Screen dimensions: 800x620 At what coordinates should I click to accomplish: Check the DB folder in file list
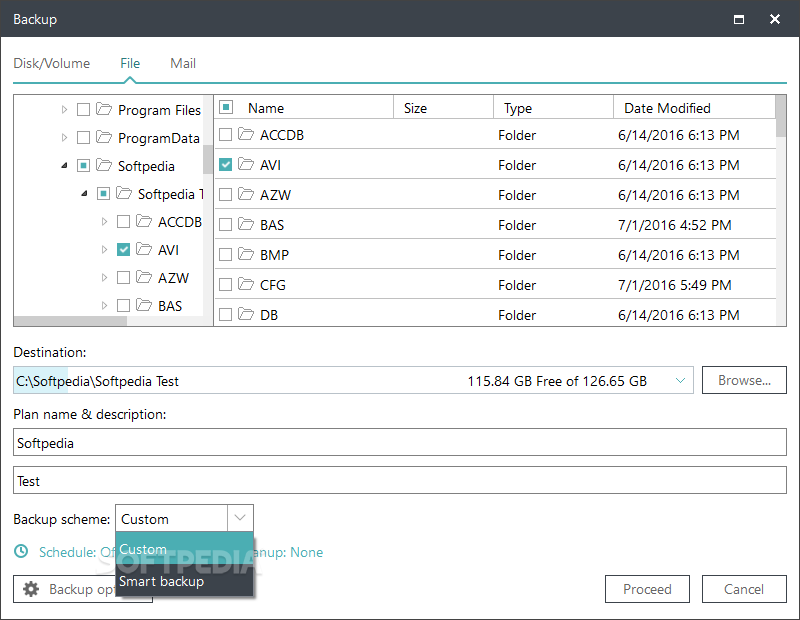coord(226,315)
